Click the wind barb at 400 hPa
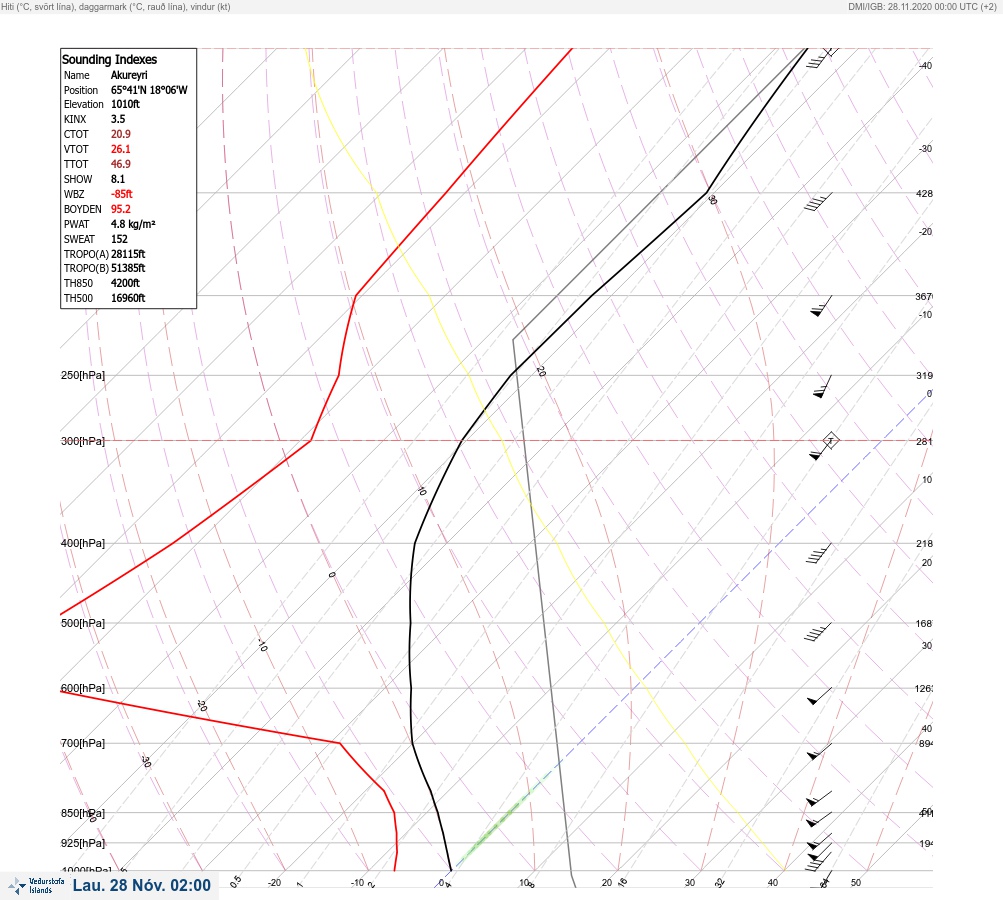 818,553
